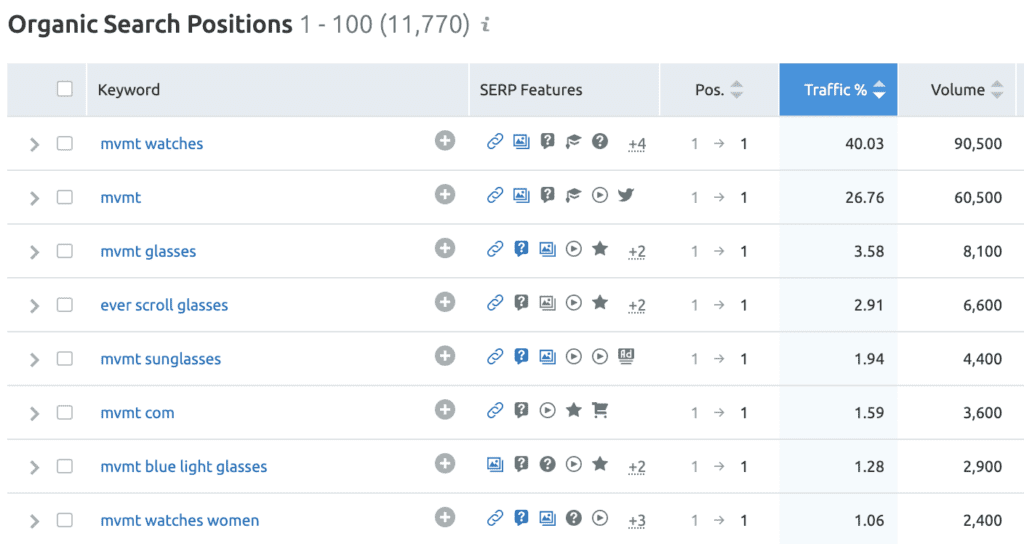Check the mvmt com row checkbox
Screen dimensions: 1024x544
65,412
